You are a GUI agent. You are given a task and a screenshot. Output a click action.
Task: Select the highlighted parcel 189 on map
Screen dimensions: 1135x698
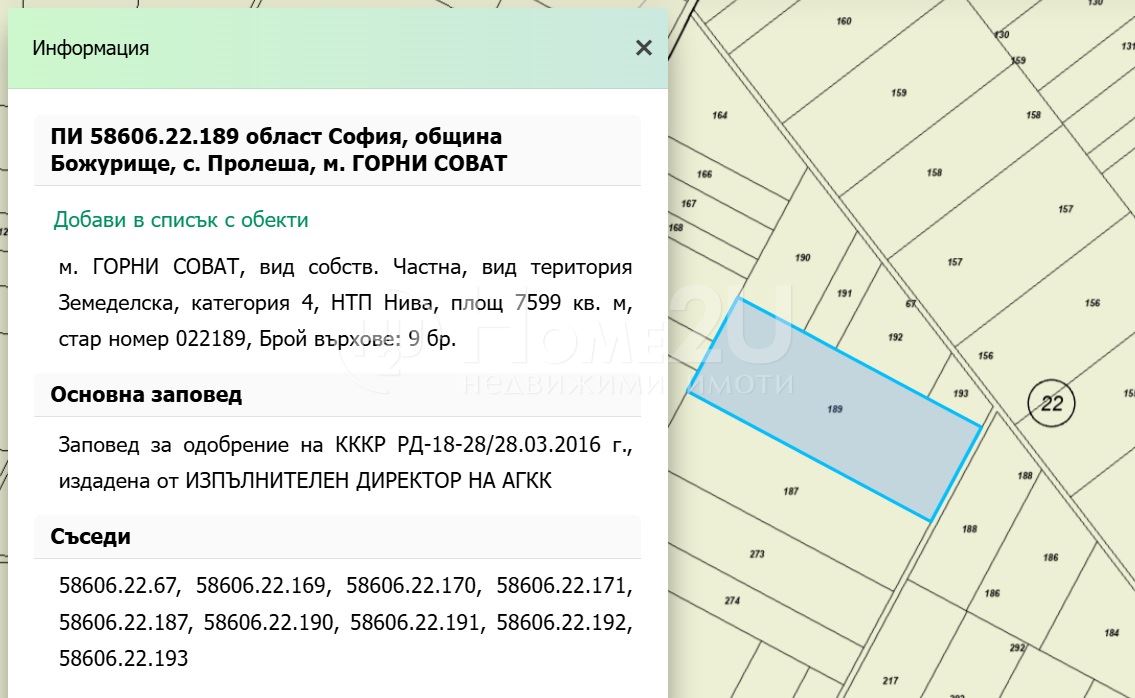pos(835,409)
